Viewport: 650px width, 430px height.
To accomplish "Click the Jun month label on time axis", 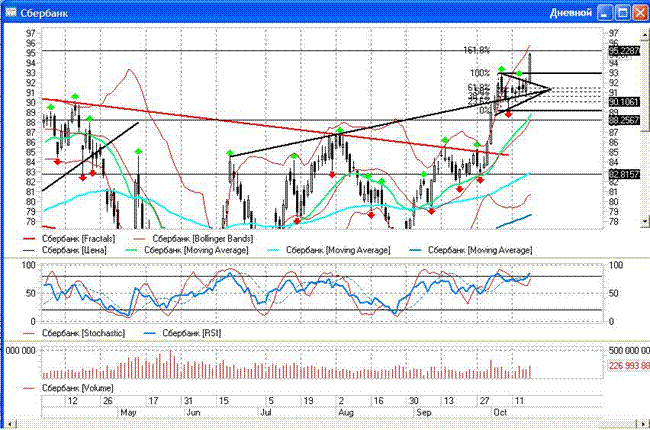I will (x=193, y=413).
